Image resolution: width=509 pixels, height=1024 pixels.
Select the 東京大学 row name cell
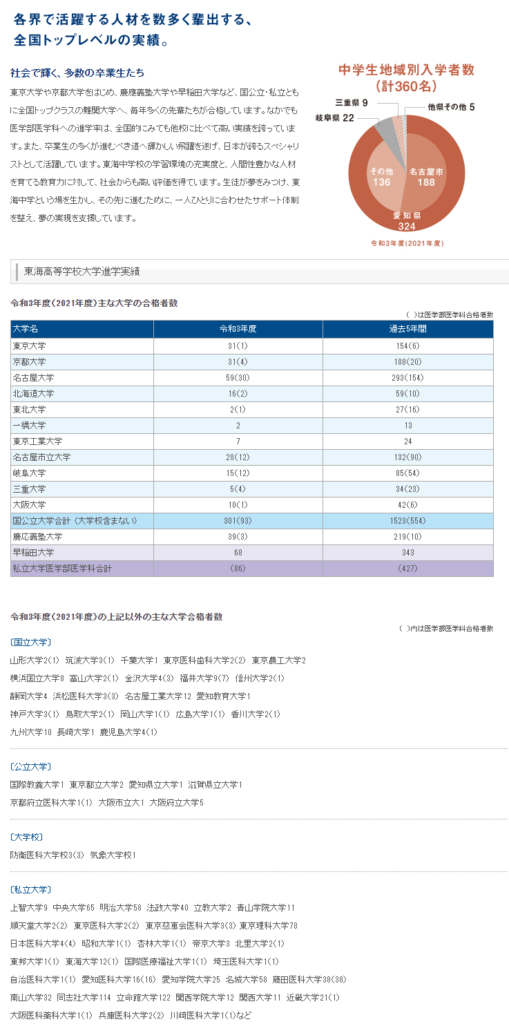click(x=82, y=345)
